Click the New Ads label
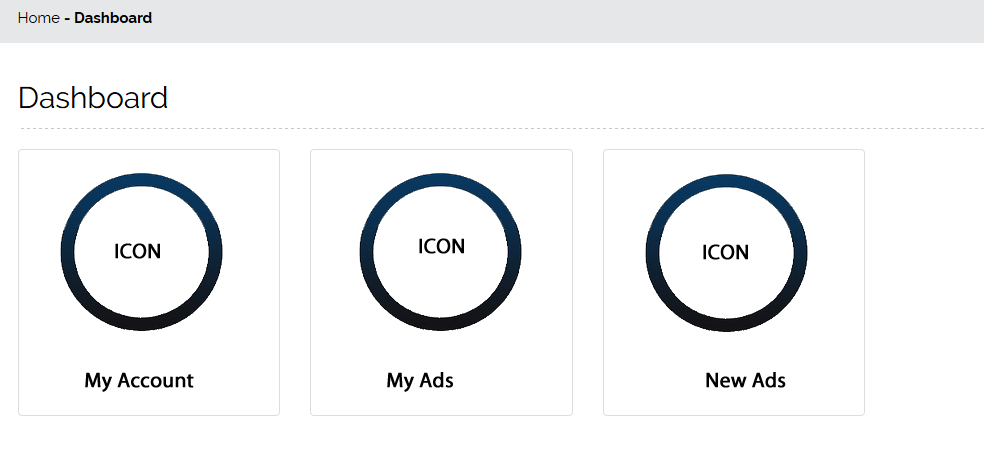The width and height of the screenshot is (984, 452). point(745,381)
